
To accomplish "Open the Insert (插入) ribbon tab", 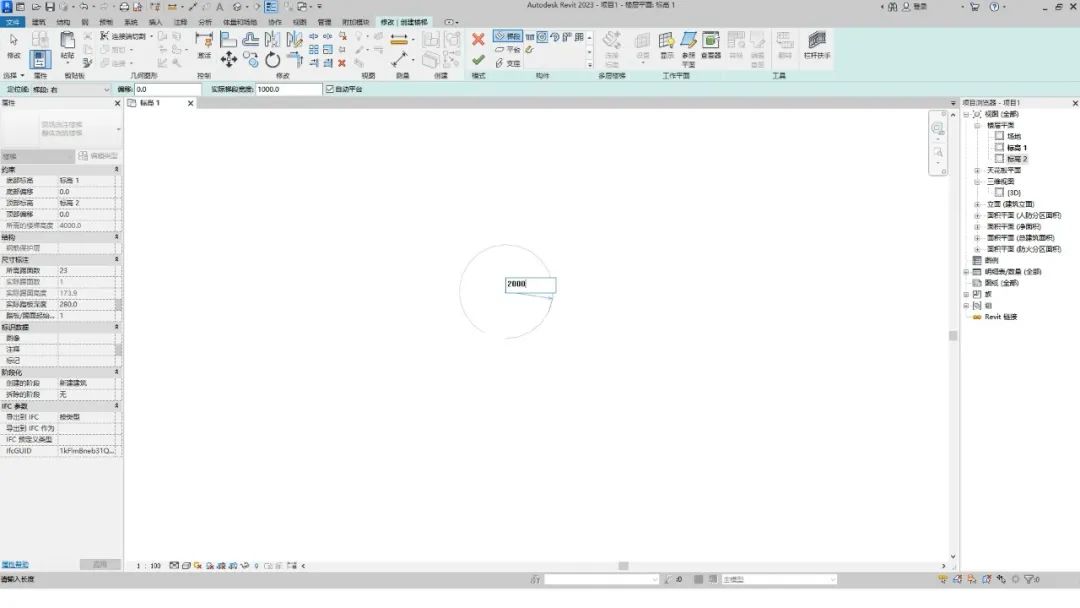I will 156,22.
